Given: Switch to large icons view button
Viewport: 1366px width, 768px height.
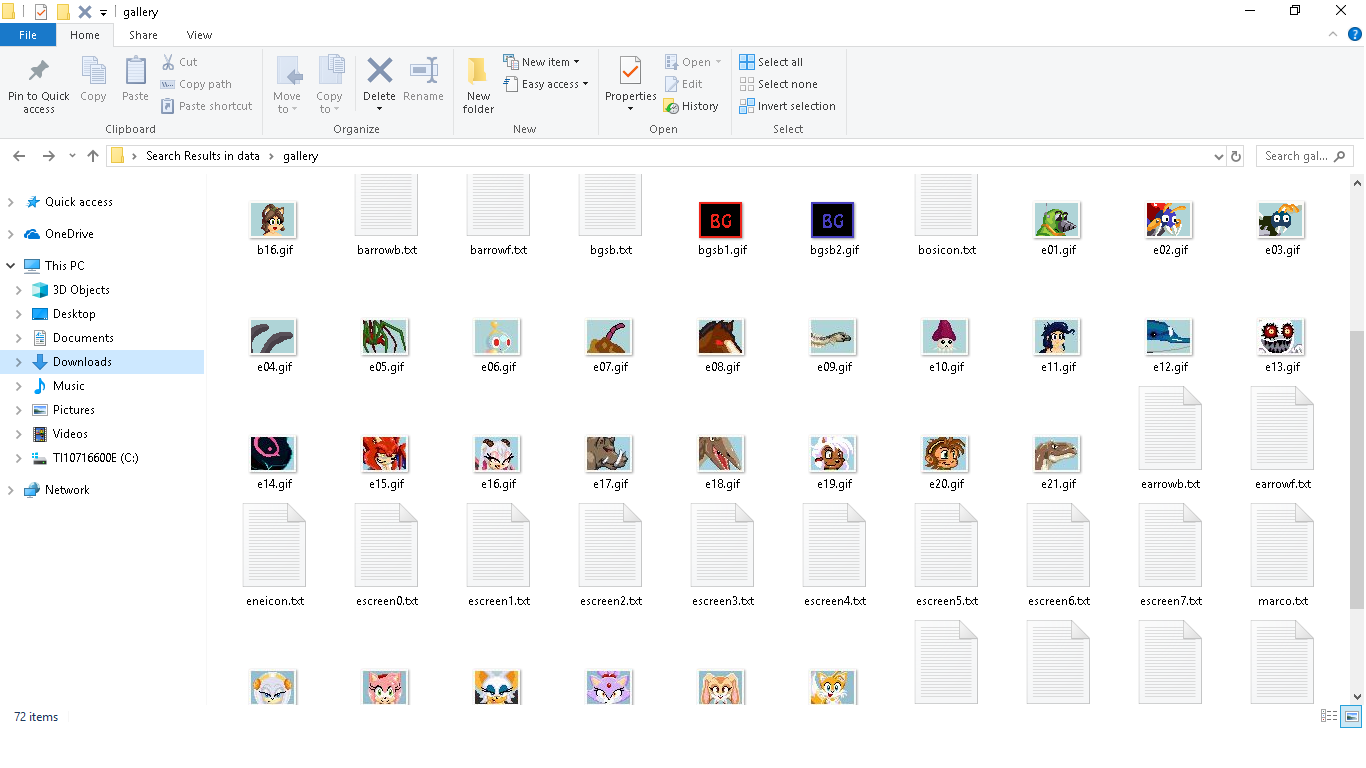Looking at the screenshot, I should tap(1351, 716).
